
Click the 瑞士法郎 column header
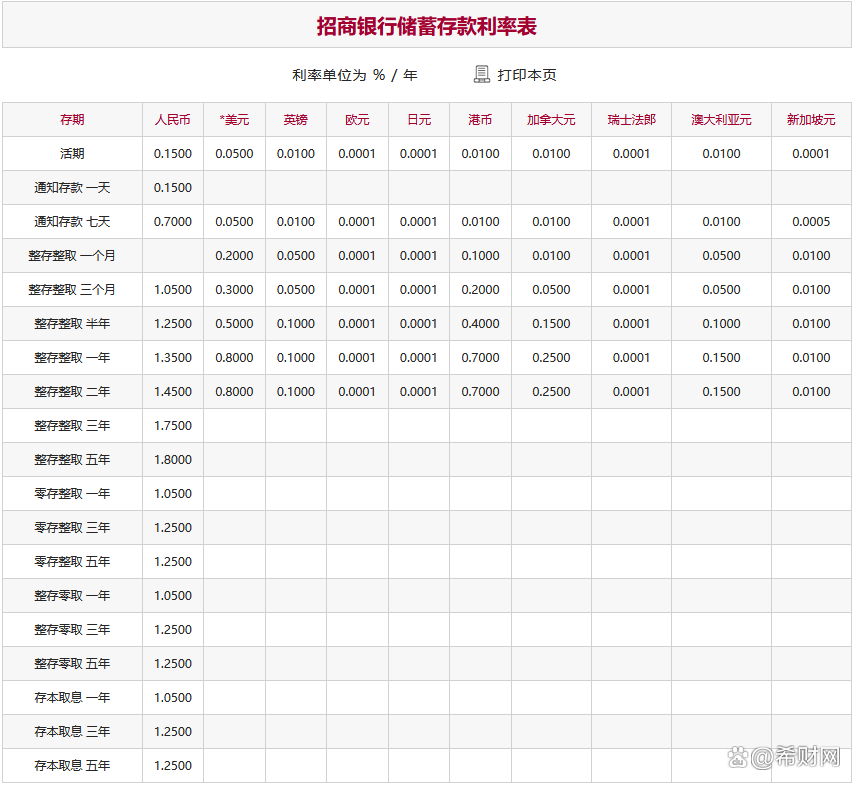[632, 120]
